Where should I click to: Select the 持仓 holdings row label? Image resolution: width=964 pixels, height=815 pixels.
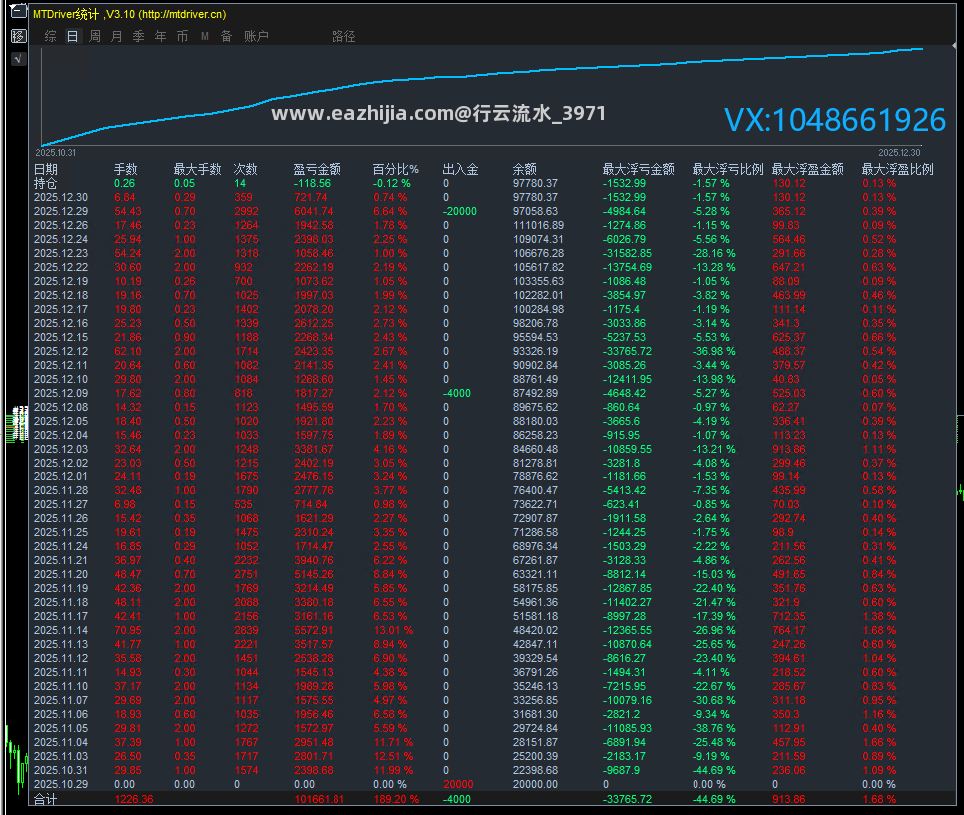point(45,184)
